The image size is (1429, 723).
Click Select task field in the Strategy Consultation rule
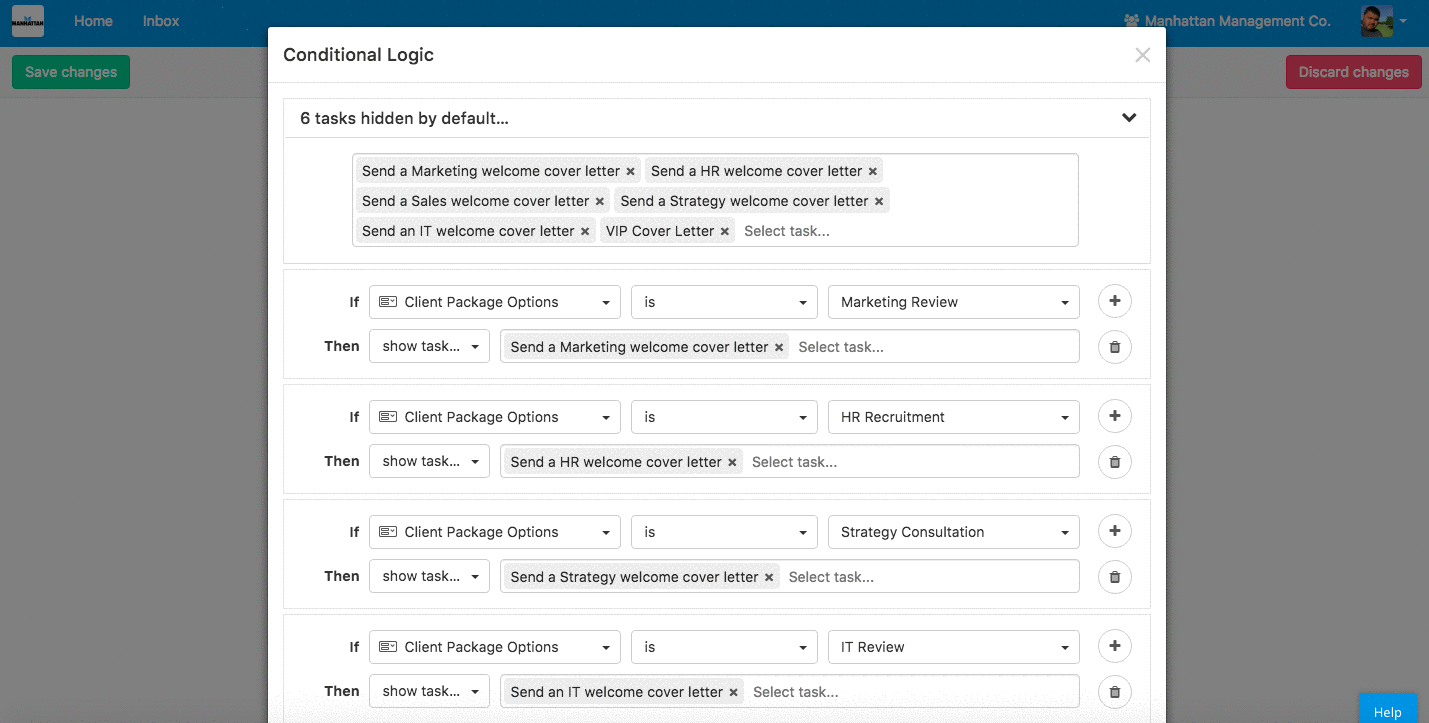tap(831, 577)
